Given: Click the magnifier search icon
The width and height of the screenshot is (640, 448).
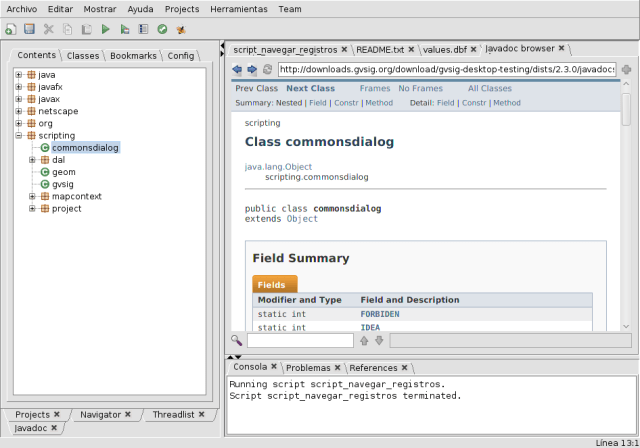Looking at the screenshot, I should (x=237, y=341).
